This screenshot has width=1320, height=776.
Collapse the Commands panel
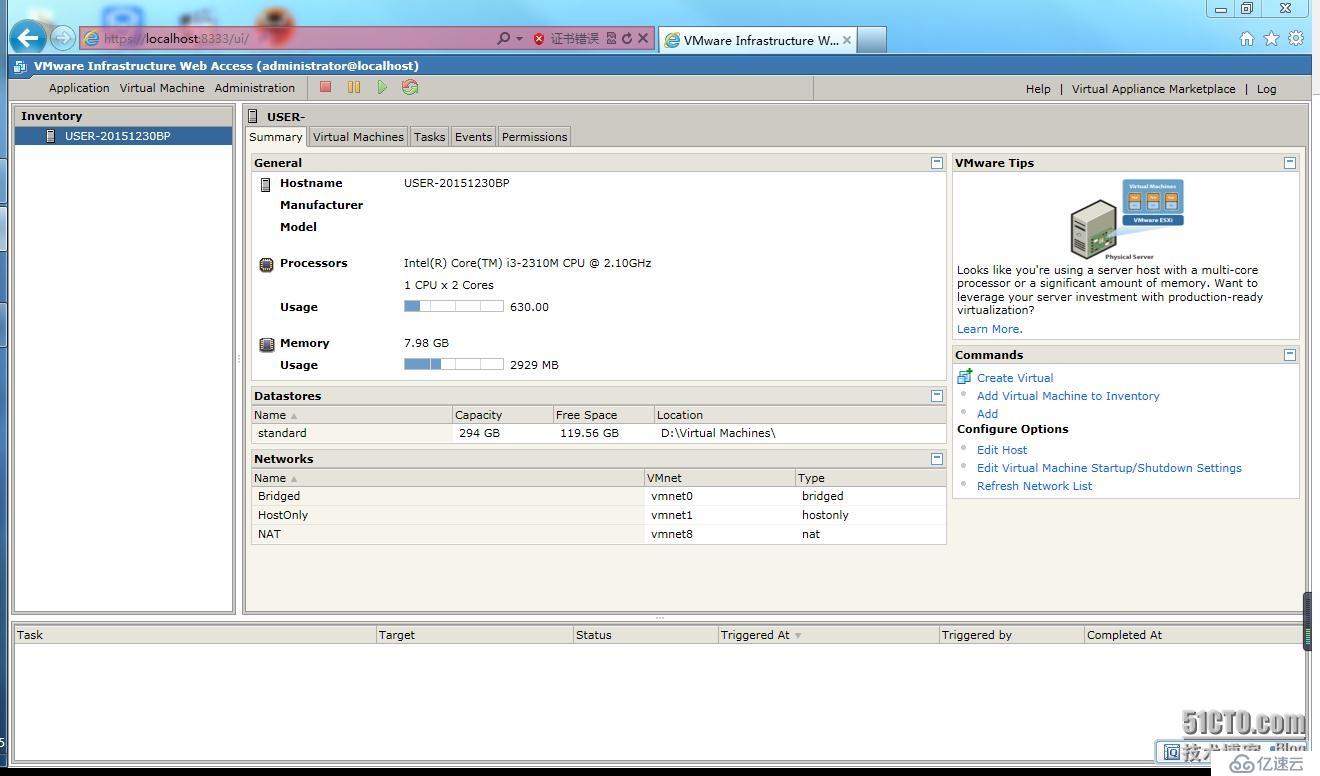pos(1290,354)
